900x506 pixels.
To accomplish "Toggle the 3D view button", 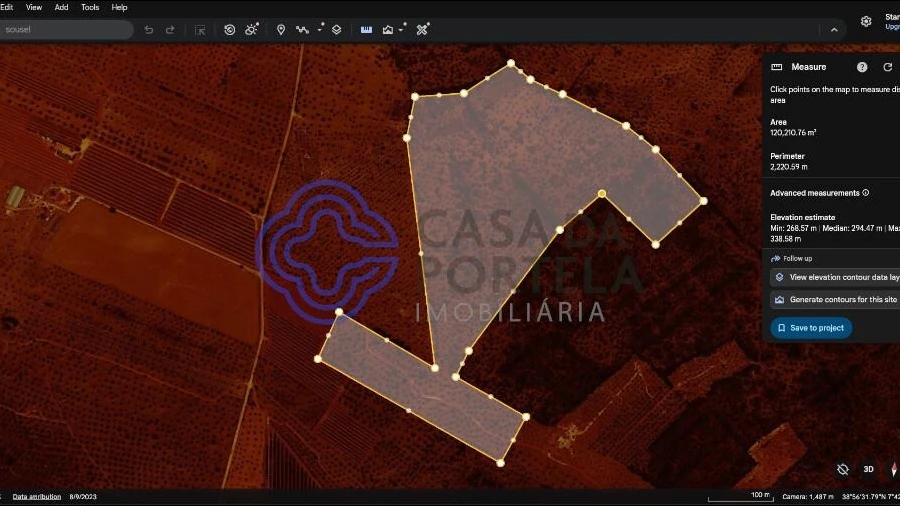I will coord(868,469).
